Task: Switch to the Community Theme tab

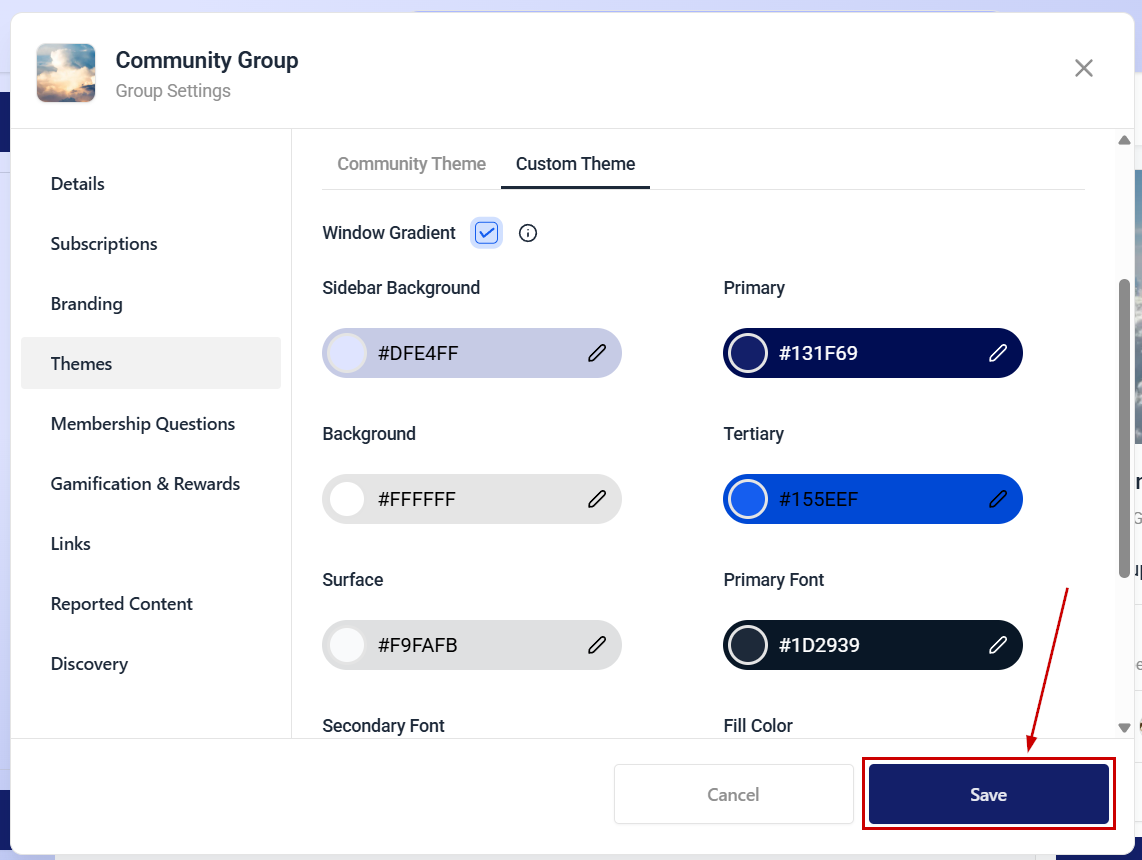Action: (x=411, y=164)
